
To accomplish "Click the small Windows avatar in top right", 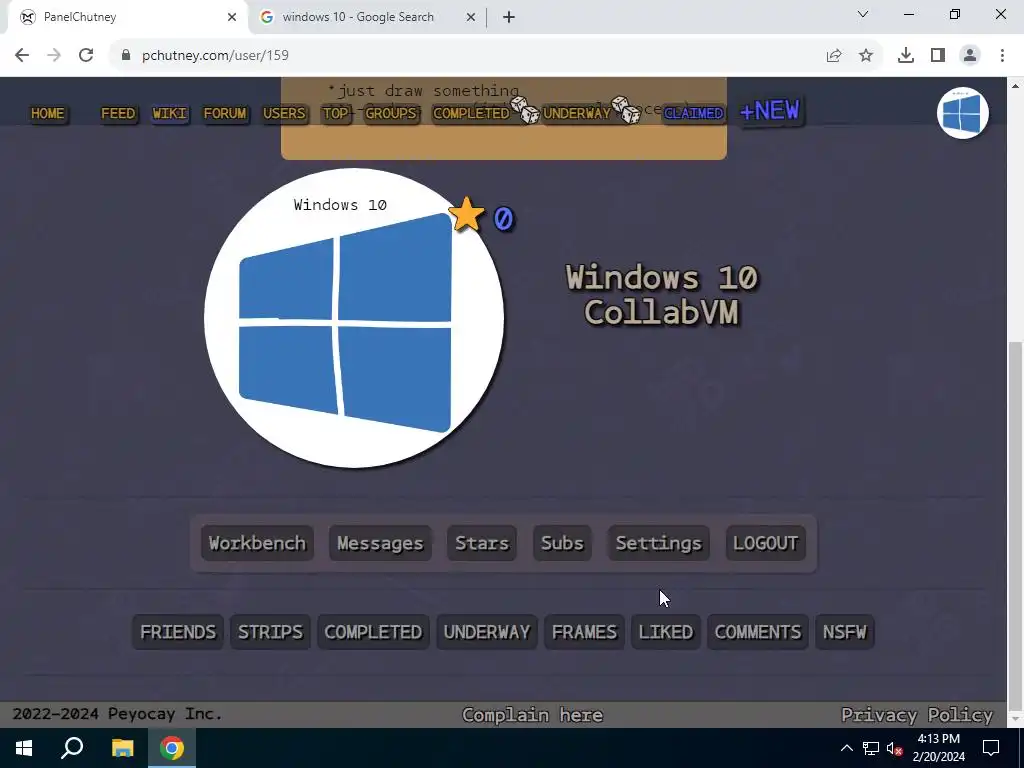I will 963,113.
